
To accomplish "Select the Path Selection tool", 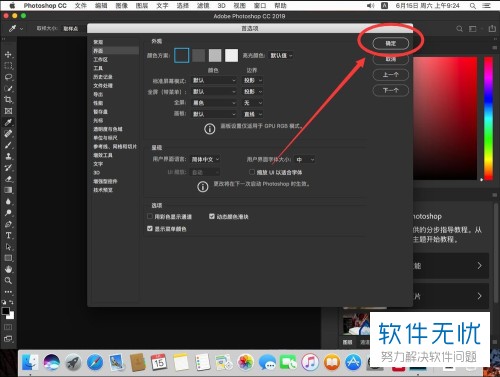I will coord(9,247).
